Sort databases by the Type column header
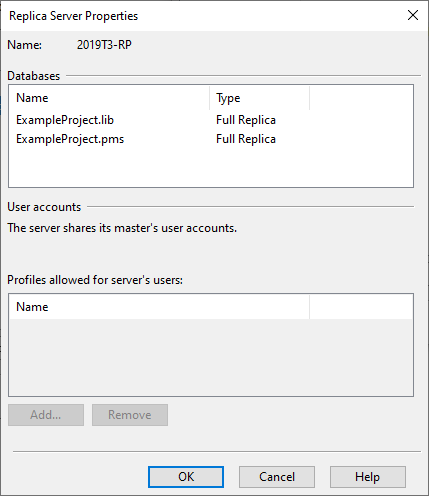The image size is (429, 496). 260,98
